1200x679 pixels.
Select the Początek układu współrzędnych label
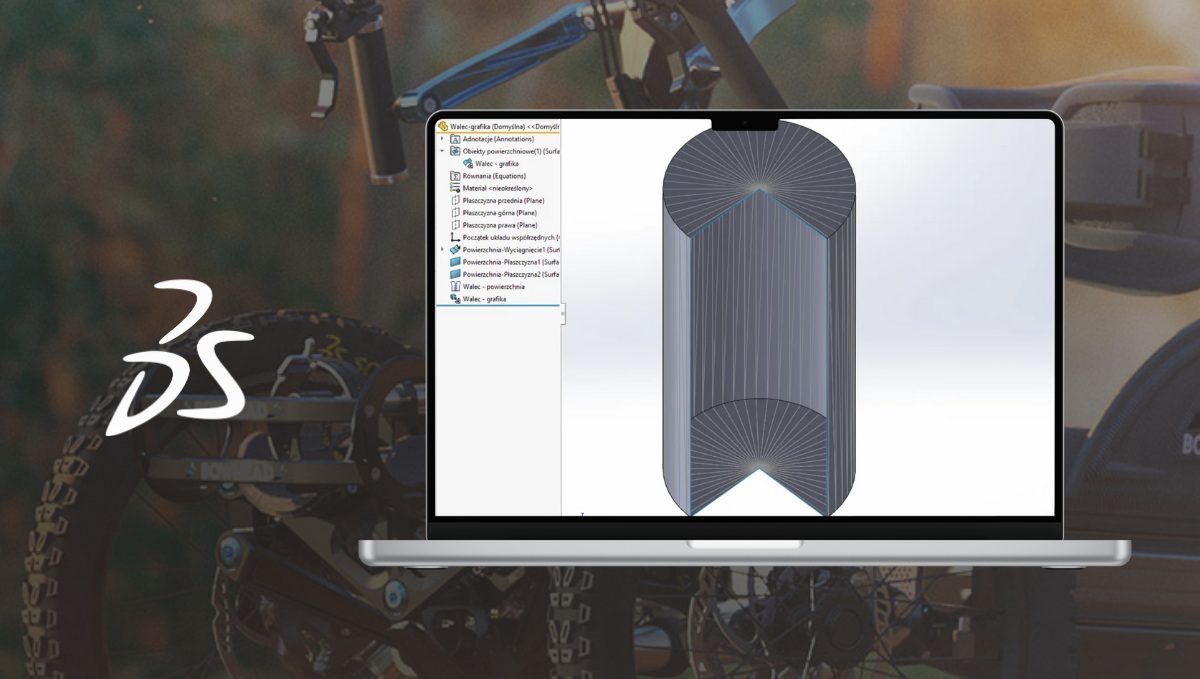[509, 237]
